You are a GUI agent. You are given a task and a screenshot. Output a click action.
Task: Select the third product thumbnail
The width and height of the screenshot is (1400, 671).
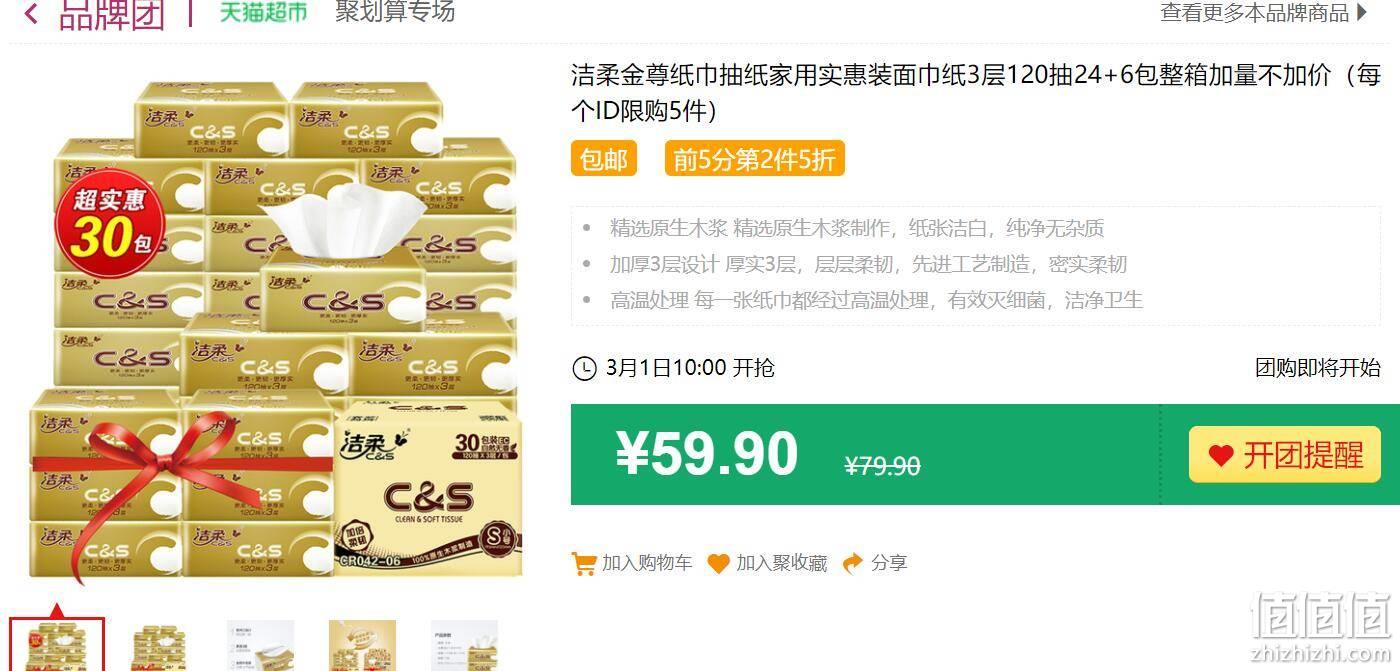(260, 646)
